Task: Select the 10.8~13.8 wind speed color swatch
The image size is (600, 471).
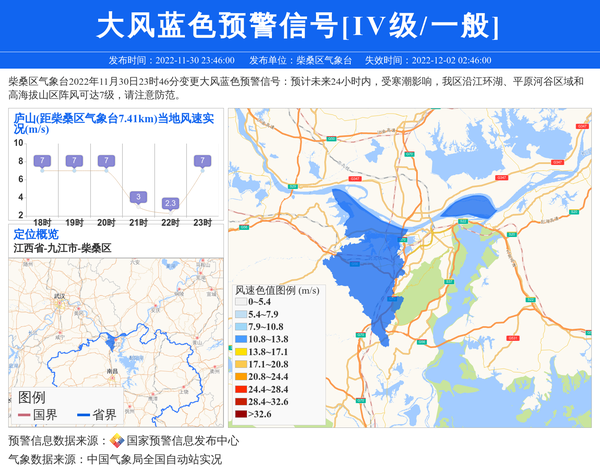Action: click(x=240, y=340)
